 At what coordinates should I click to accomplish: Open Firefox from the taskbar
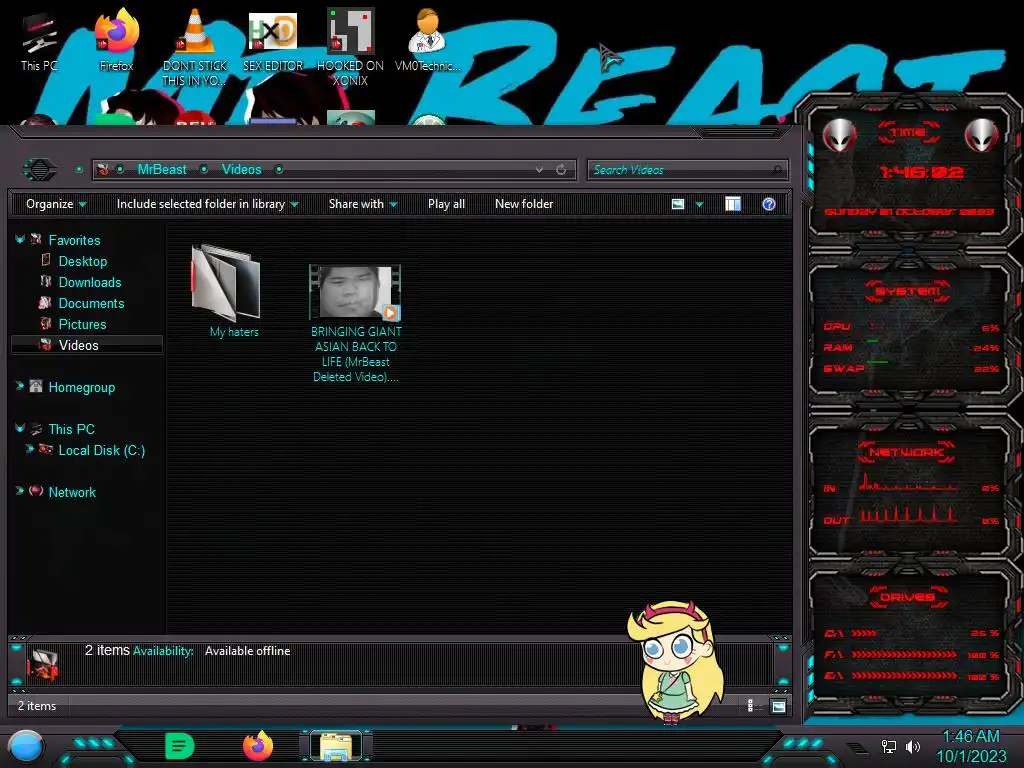pos(258,746)
